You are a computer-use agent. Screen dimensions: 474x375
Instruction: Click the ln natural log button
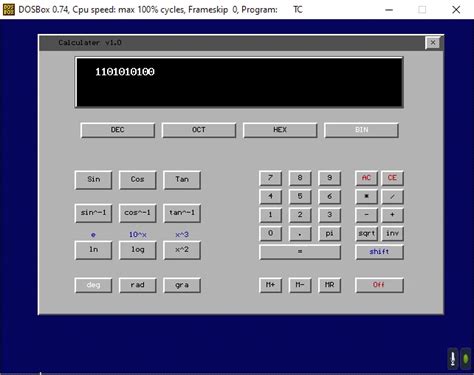94,250
